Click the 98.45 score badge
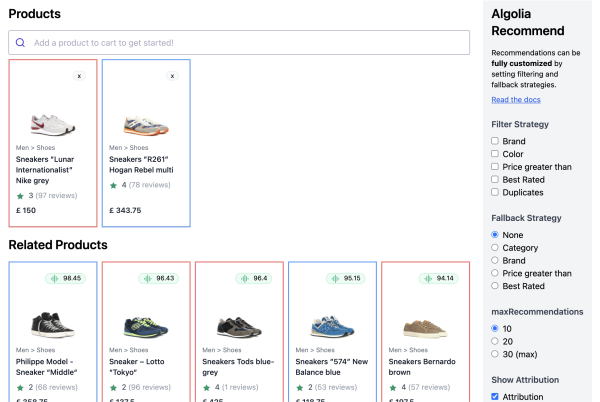The height and width of the screenshot is (402, 600). click(65, 278)
